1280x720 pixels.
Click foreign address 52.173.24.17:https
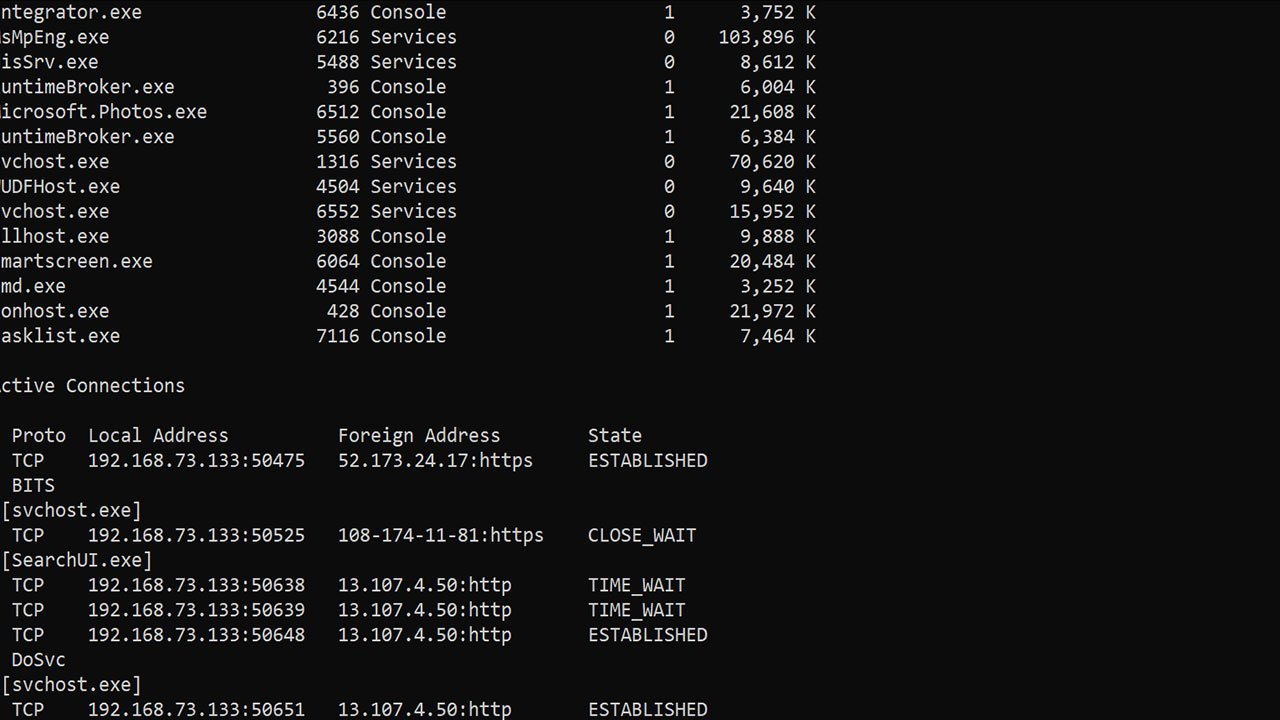(x=435, y=461)
